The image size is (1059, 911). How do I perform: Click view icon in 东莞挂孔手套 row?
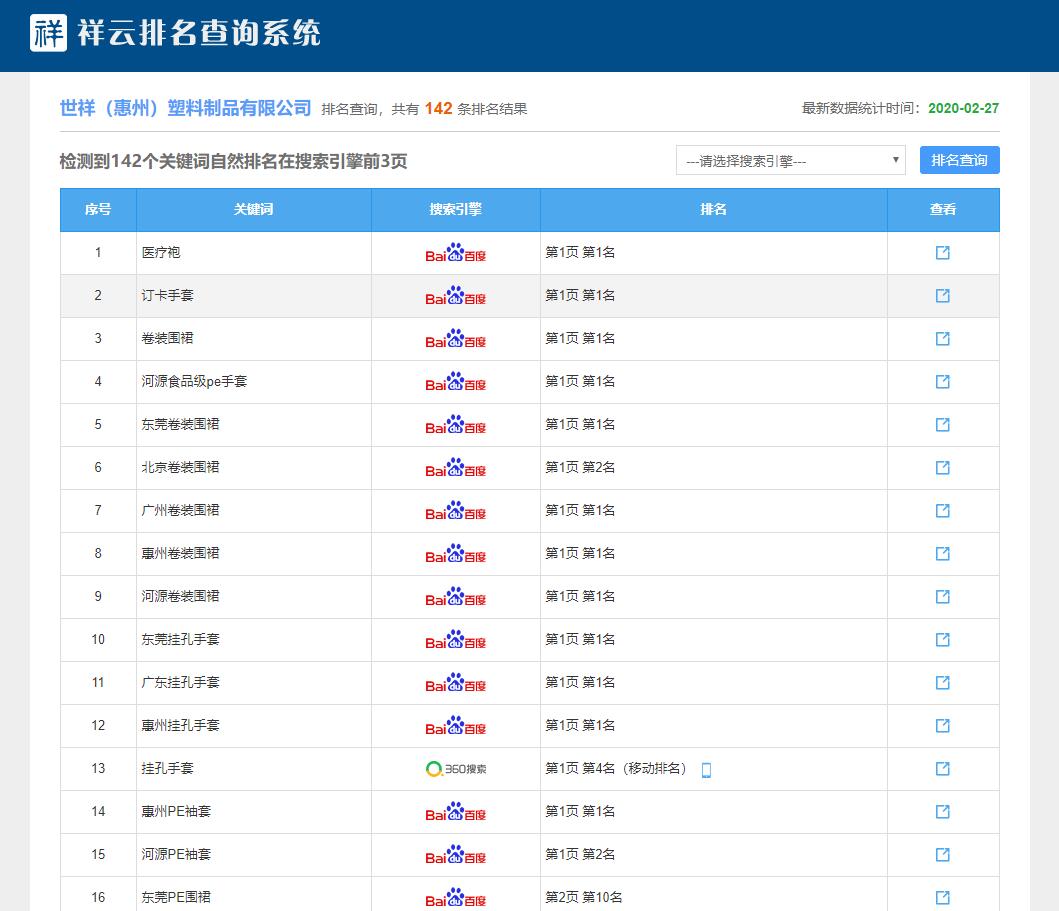(942, 640)
